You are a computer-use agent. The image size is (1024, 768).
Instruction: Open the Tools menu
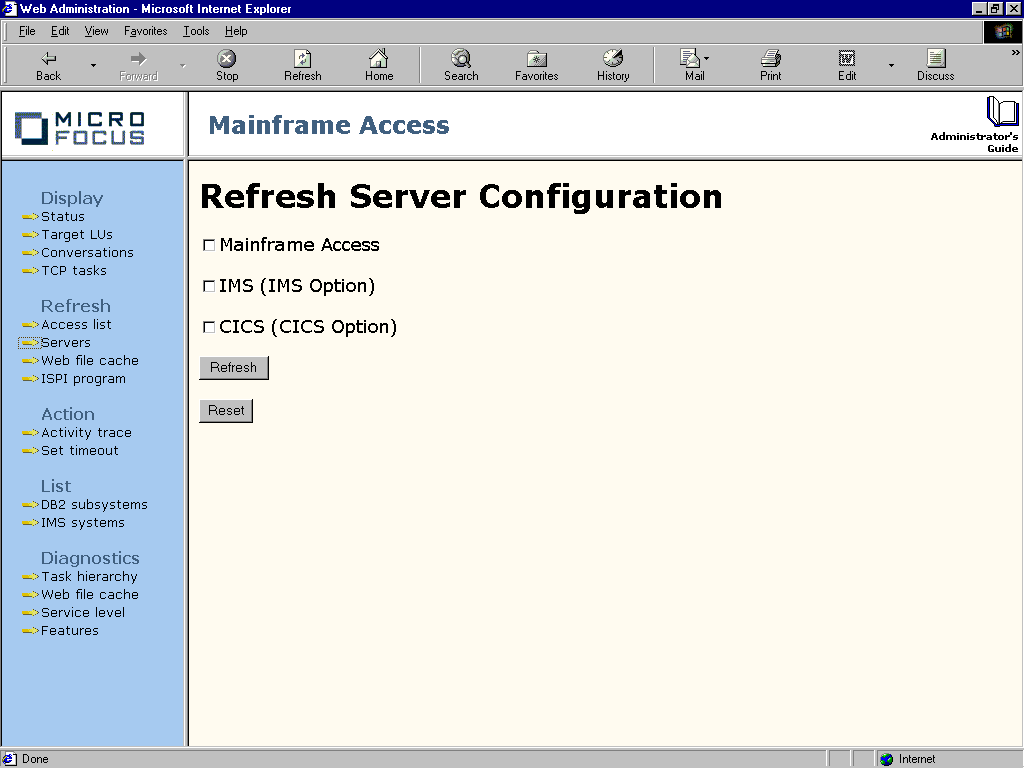195,31
